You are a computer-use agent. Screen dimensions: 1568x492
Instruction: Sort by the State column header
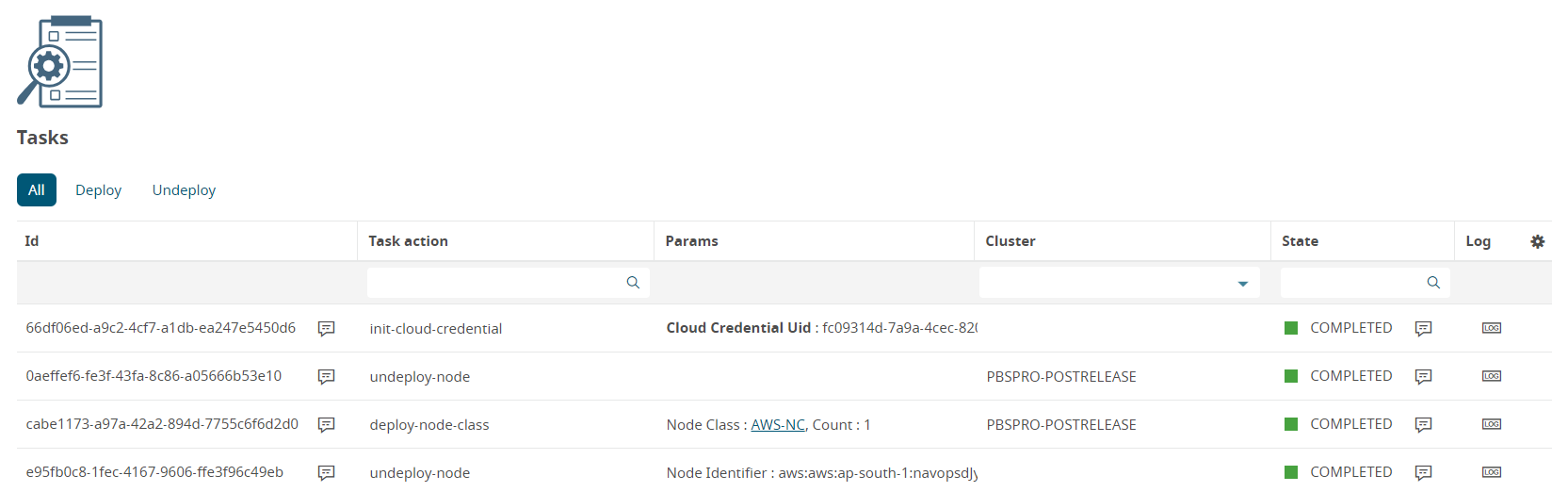(1300, 241)
